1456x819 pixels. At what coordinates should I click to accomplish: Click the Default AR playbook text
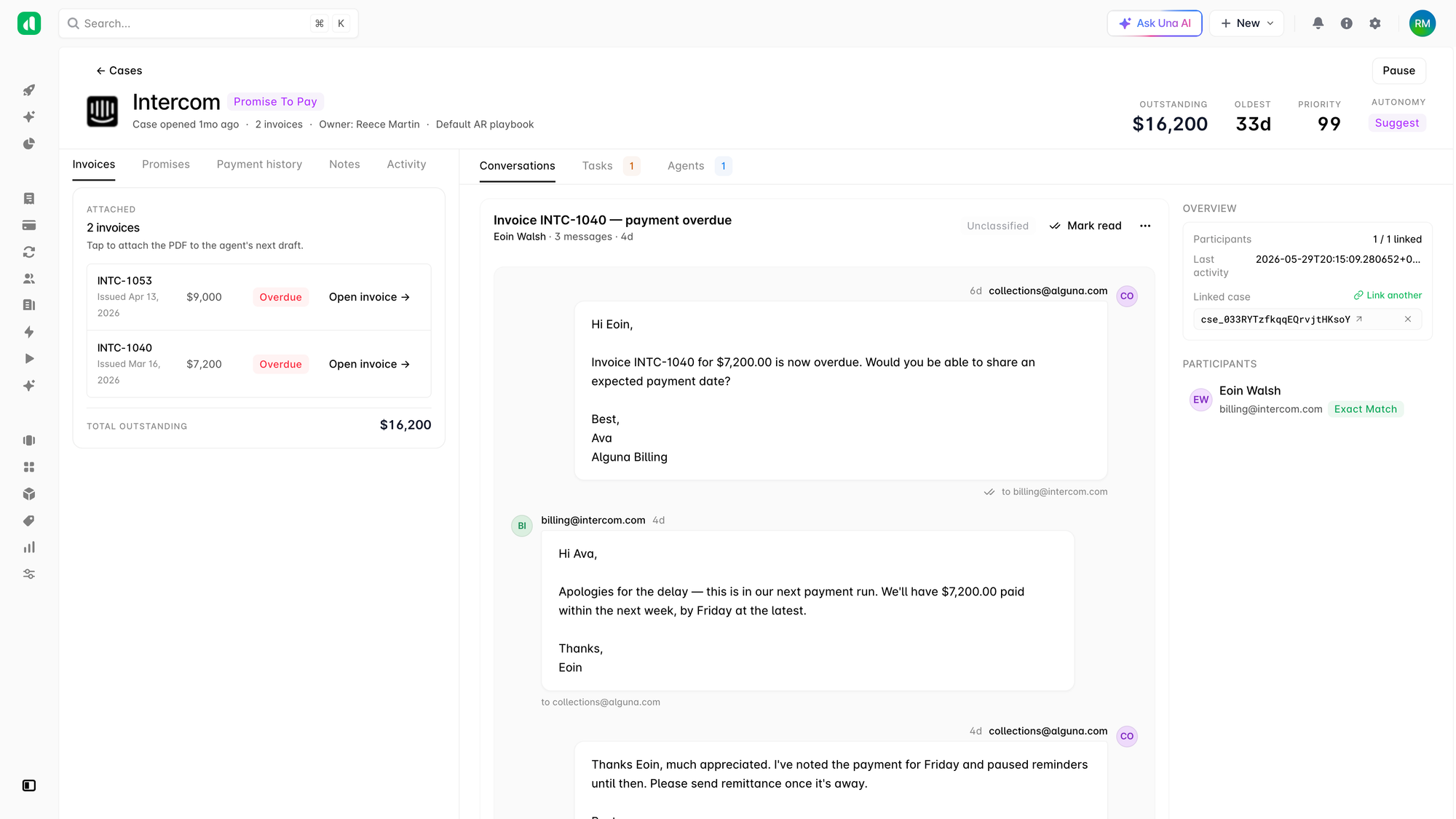[x=485, y=124]
